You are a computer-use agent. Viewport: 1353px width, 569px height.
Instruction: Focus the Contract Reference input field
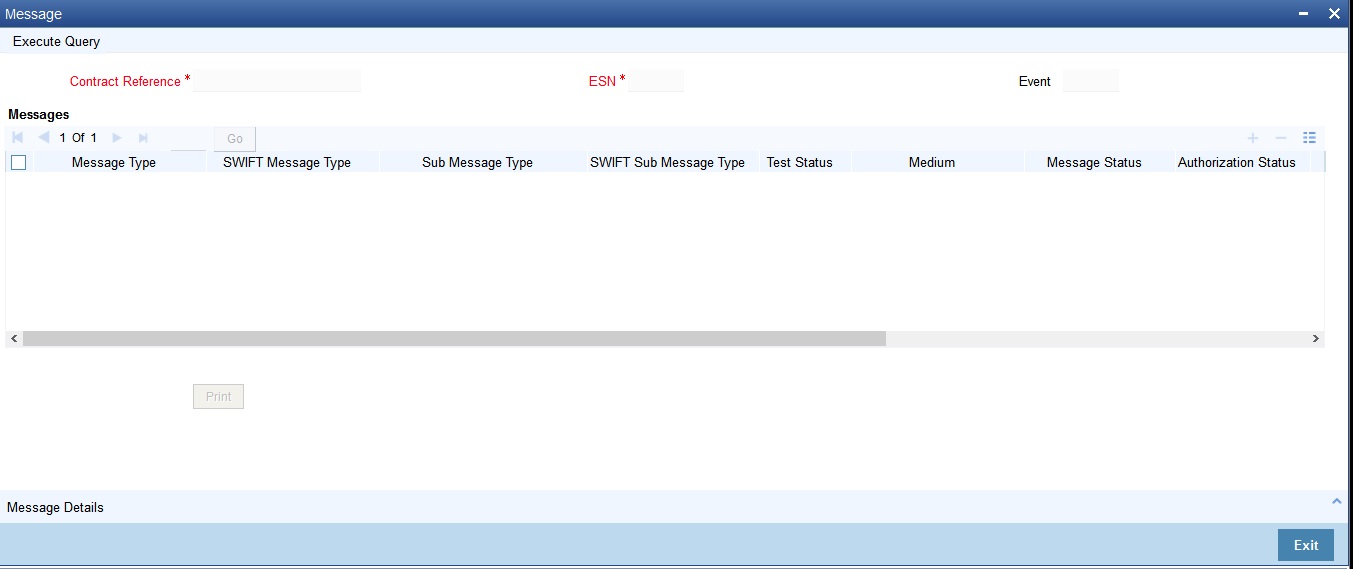click(x=277, y=81)
